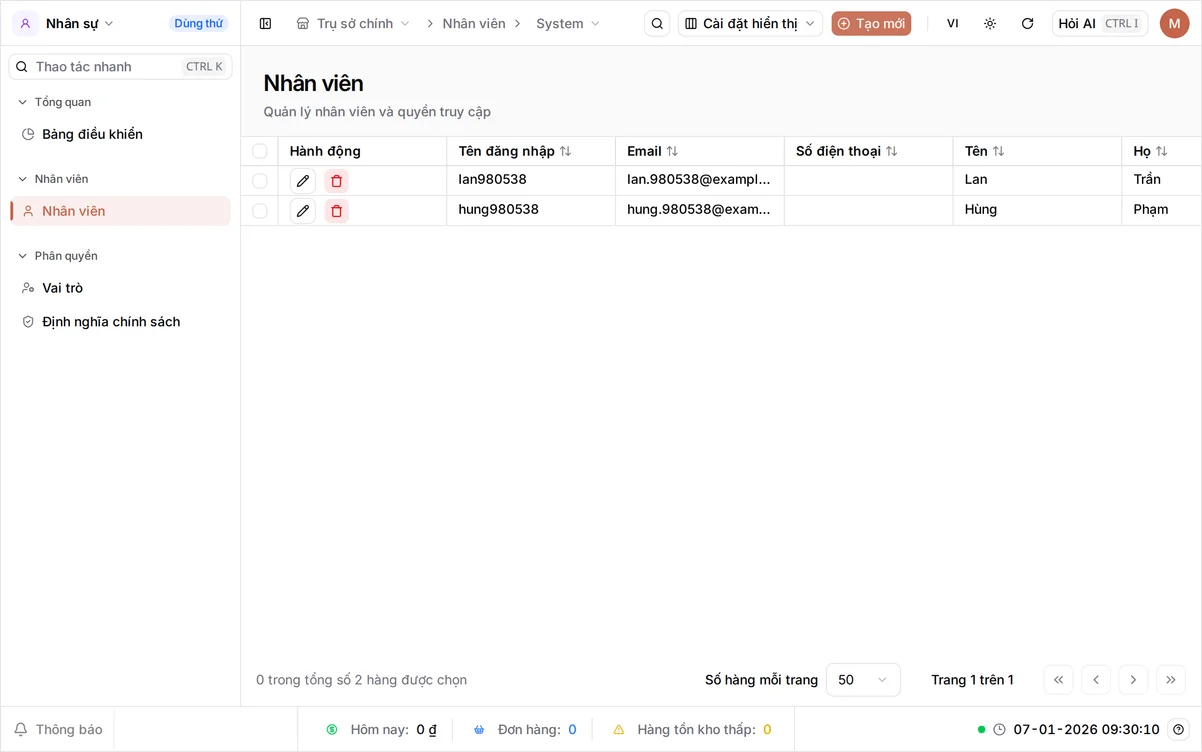This screenshot has width=1202, height=752.
Task: Delete the lan980538 employee row
Action: (x=336, y=181)
